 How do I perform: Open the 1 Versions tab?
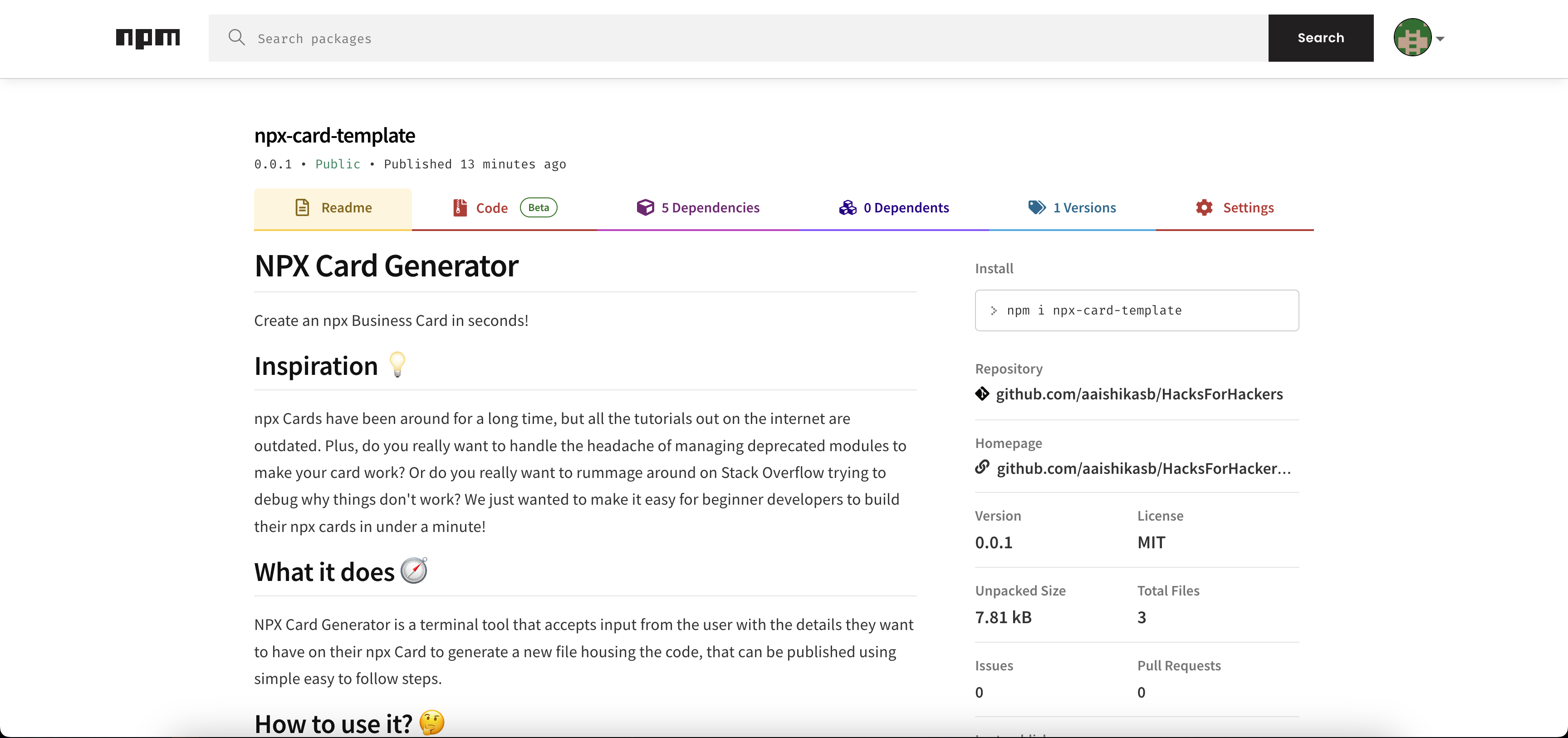coord(1072,208)
